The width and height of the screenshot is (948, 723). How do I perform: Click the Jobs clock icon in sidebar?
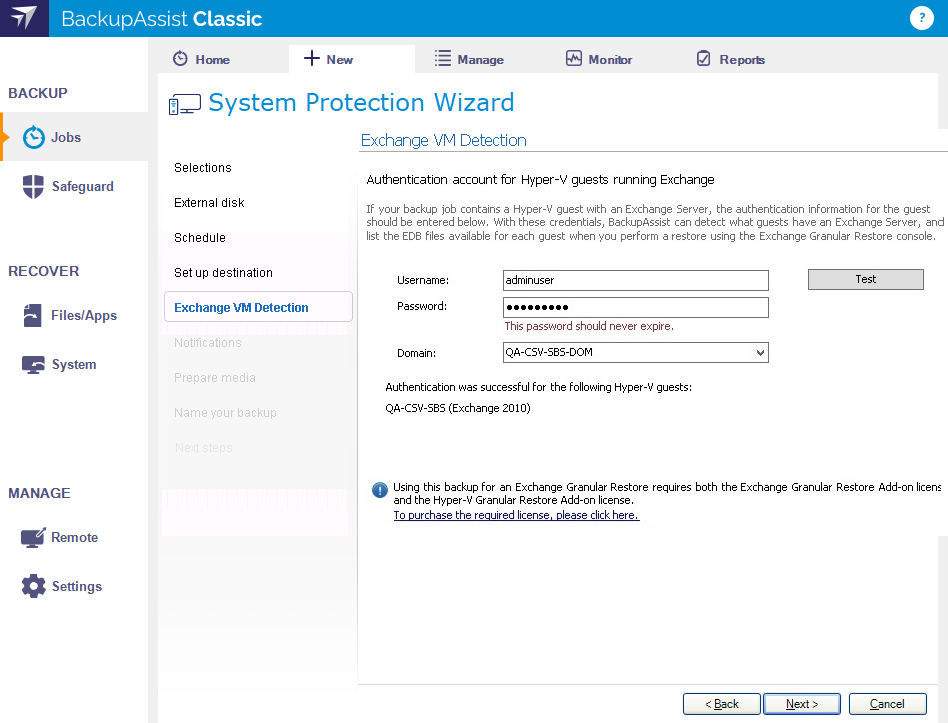point(34,137)
